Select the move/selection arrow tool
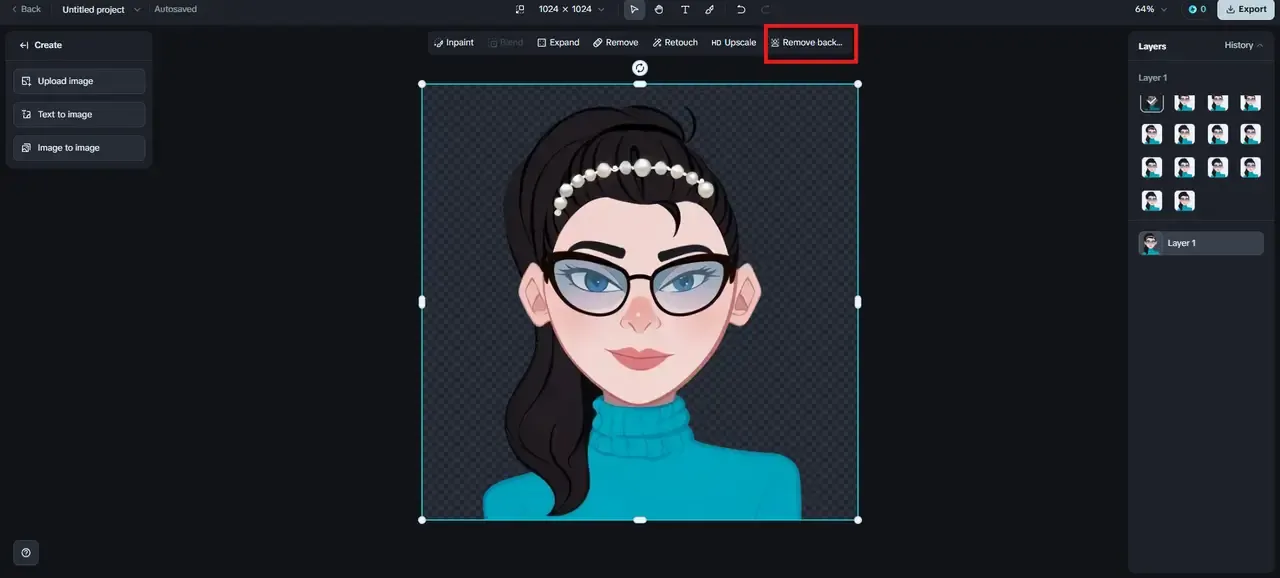1280x578 pixels. [634, 9]
